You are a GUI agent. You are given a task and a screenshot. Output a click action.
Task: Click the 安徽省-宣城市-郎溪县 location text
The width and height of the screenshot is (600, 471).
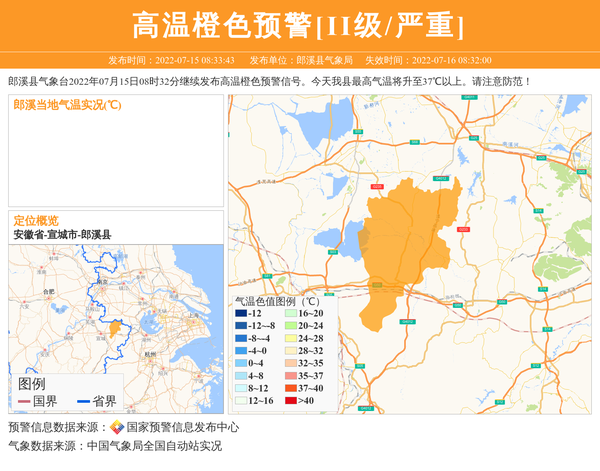[62, 234]
